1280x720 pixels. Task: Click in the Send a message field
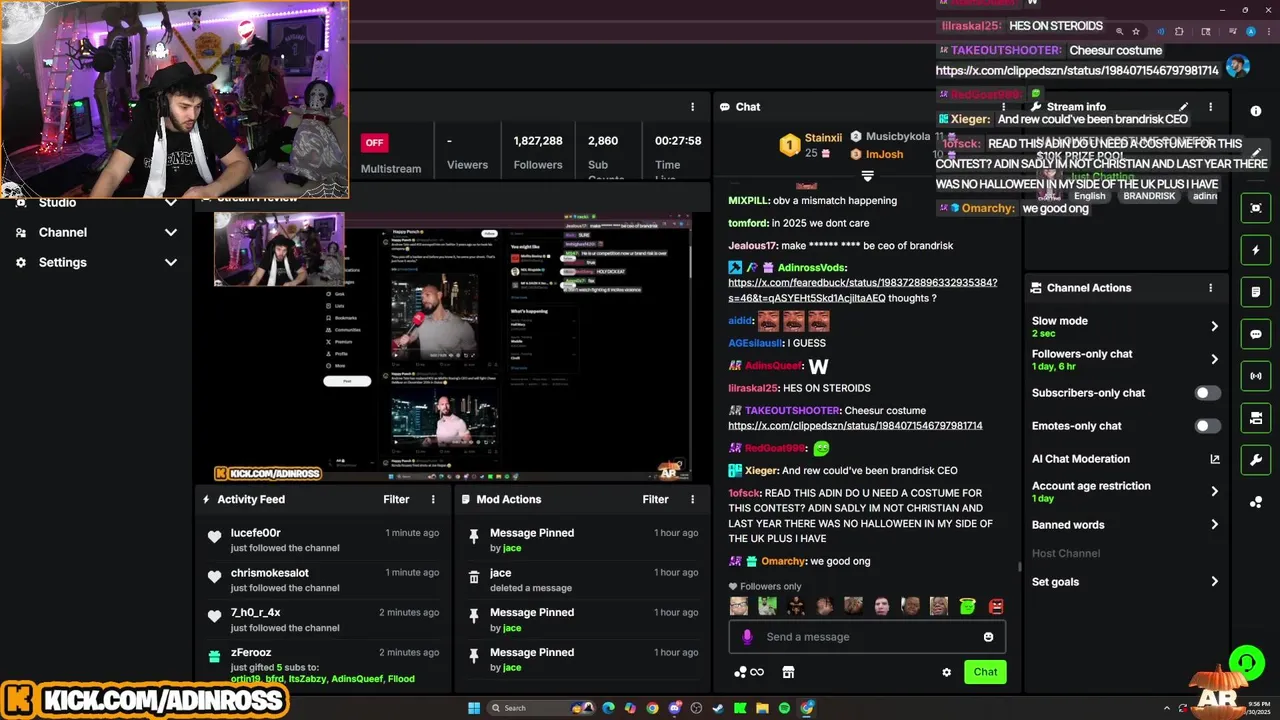click(x=867, y=637)
